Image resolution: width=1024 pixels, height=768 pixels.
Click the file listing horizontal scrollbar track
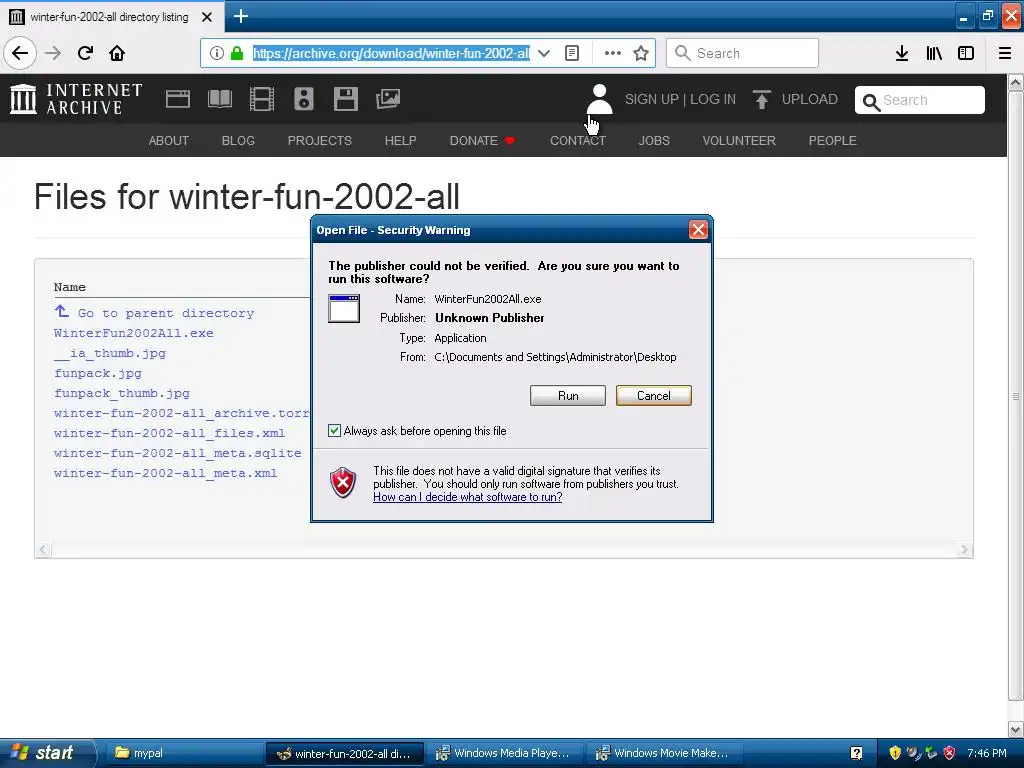[504, 550]
